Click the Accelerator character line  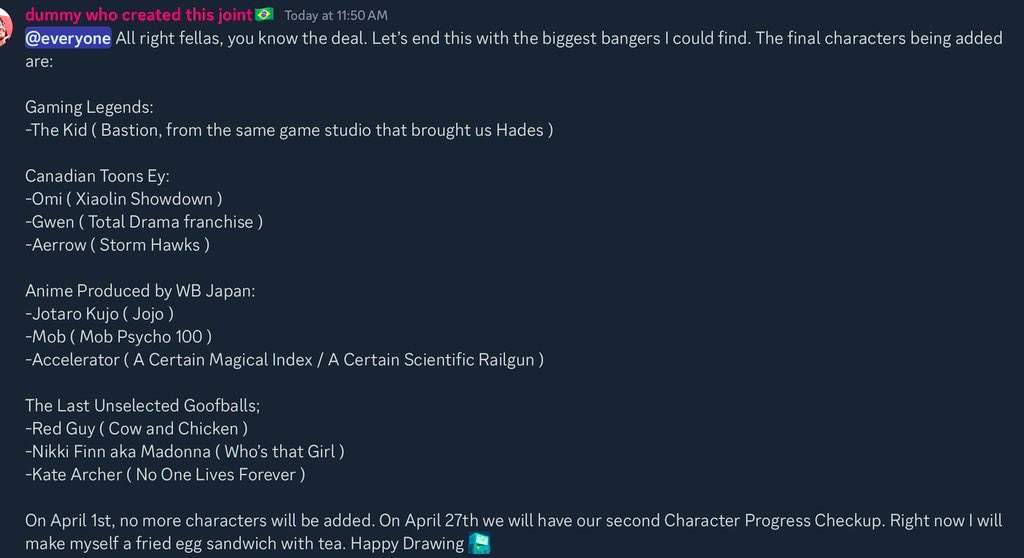click(x=284, y=360)
